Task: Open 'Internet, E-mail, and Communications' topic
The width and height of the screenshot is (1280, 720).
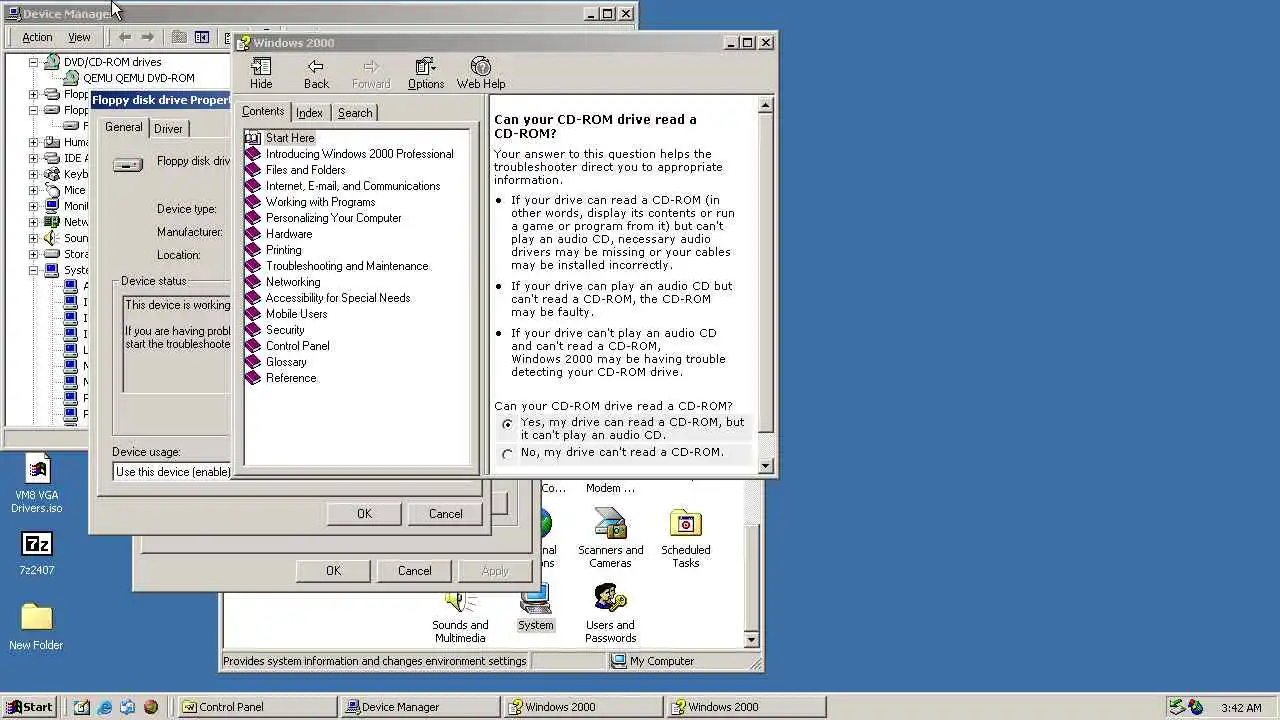Action: [353, 186]
